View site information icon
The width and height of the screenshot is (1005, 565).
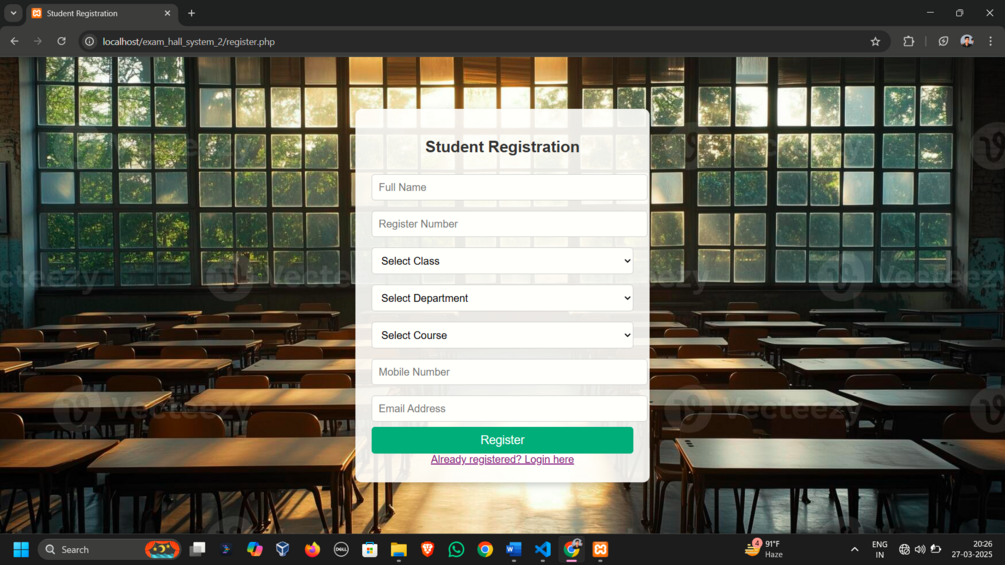pos(90,42)
